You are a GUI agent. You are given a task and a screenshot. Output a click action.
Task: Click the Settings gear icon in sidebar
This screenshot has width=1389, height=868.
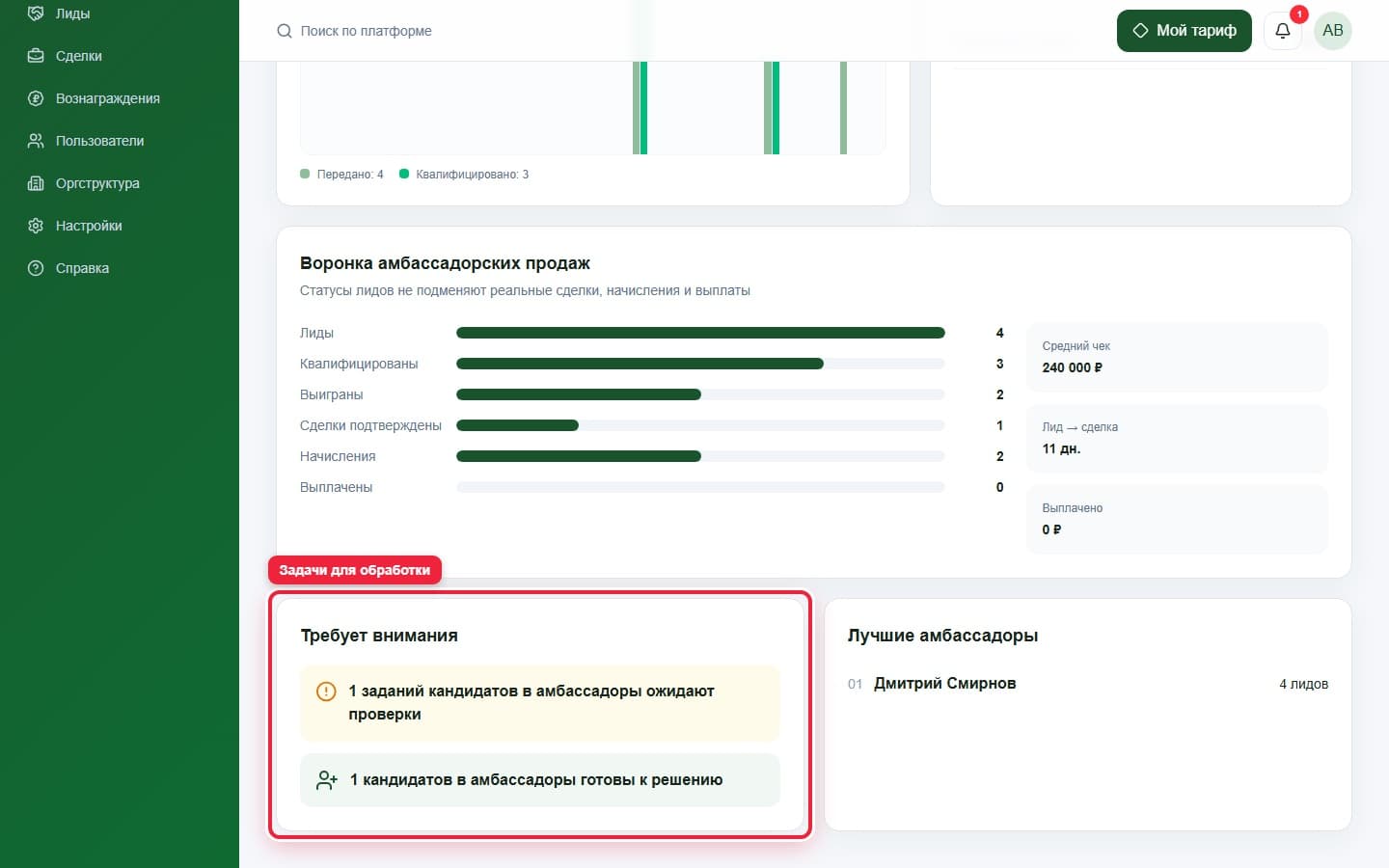pyautogui.click(x=36, y=226)
